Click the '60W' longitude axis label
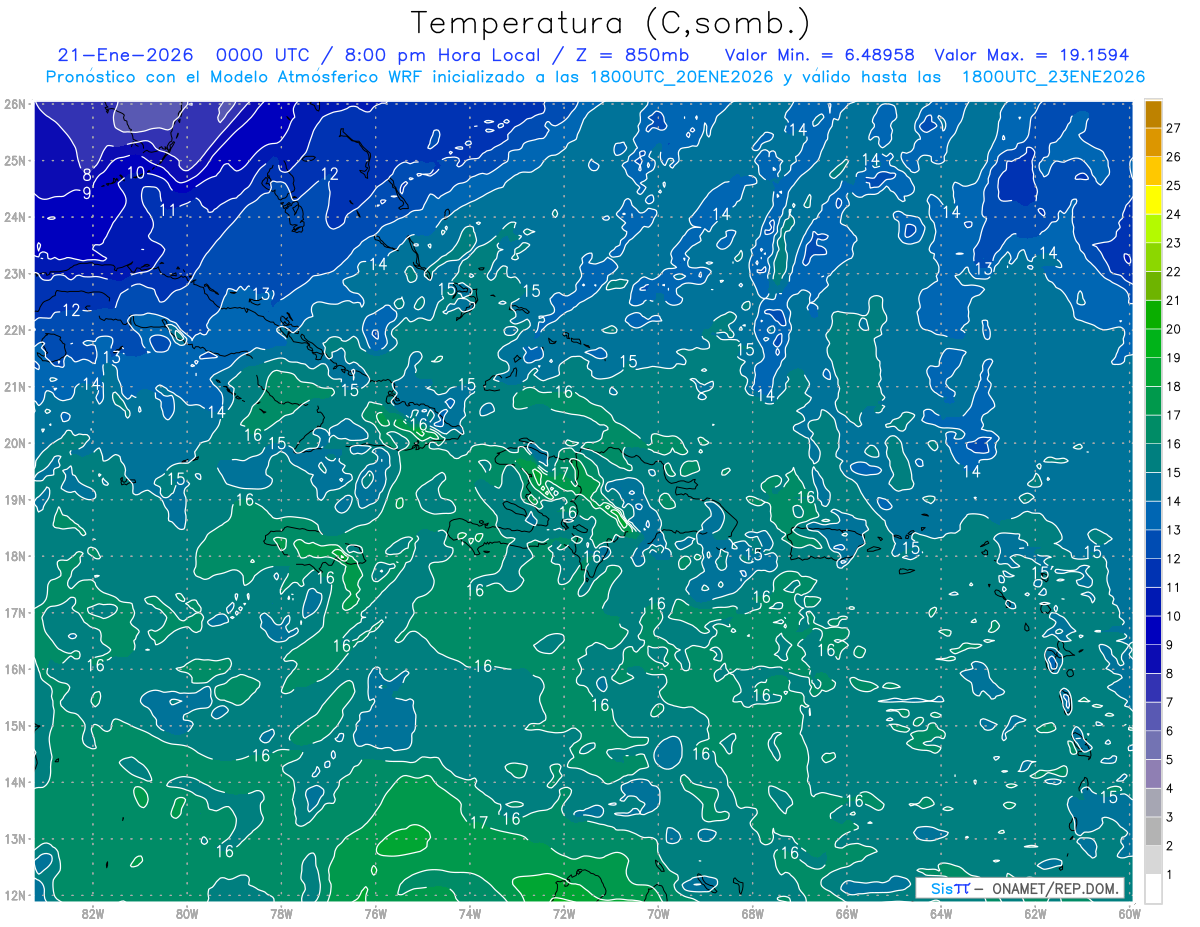This screenshot has height=927, width=1200. click(1130, 913)
